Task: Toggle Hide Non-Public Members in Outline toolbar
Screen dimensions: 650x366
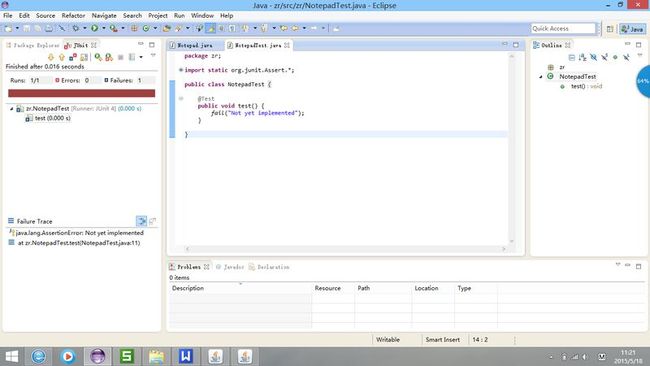Action: [x=615, y=57]
